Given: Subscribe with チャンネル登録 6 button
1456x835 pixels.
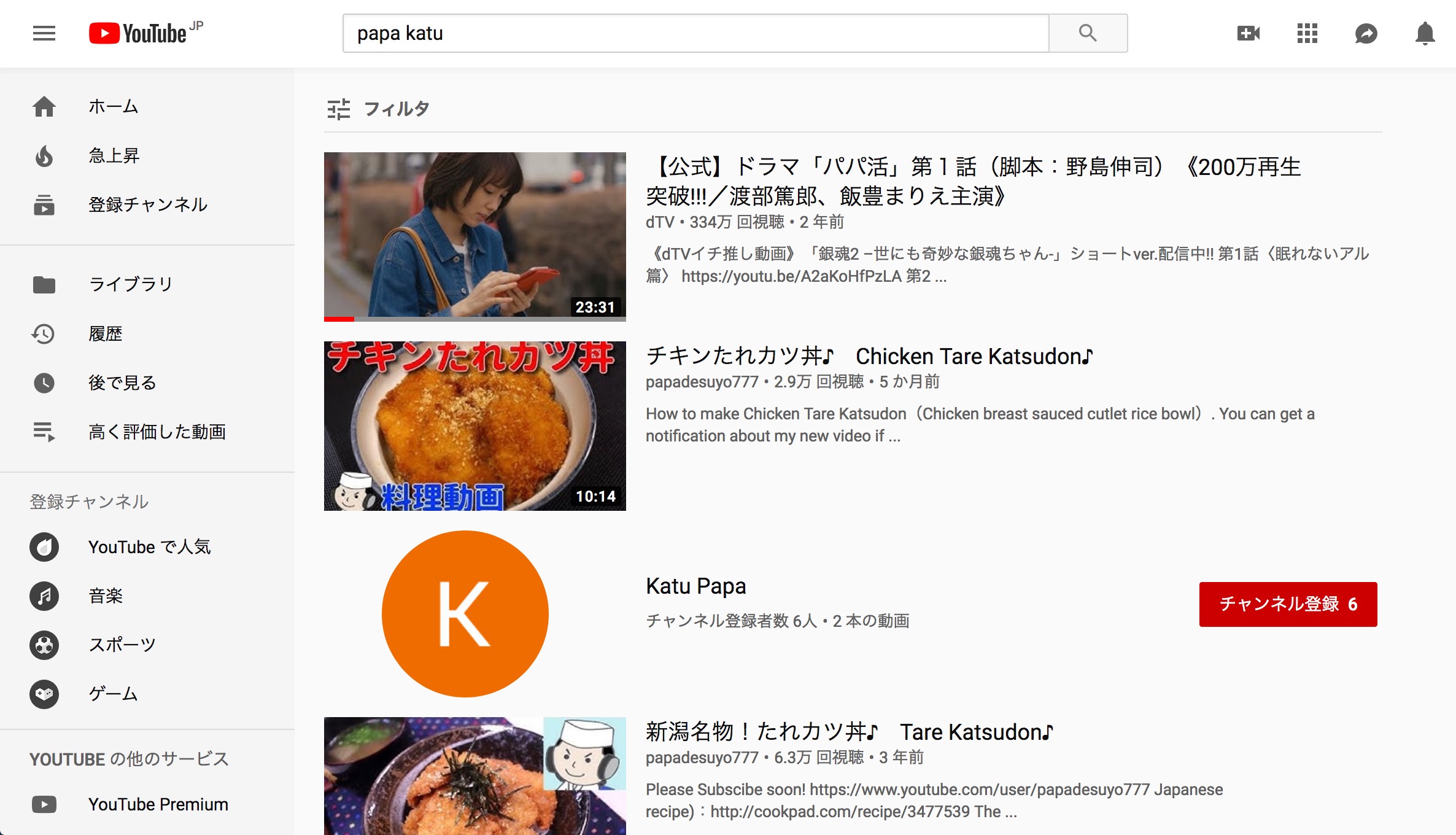Looking at the screenshot, I should pyautogui.click(x=1288, y=604).
